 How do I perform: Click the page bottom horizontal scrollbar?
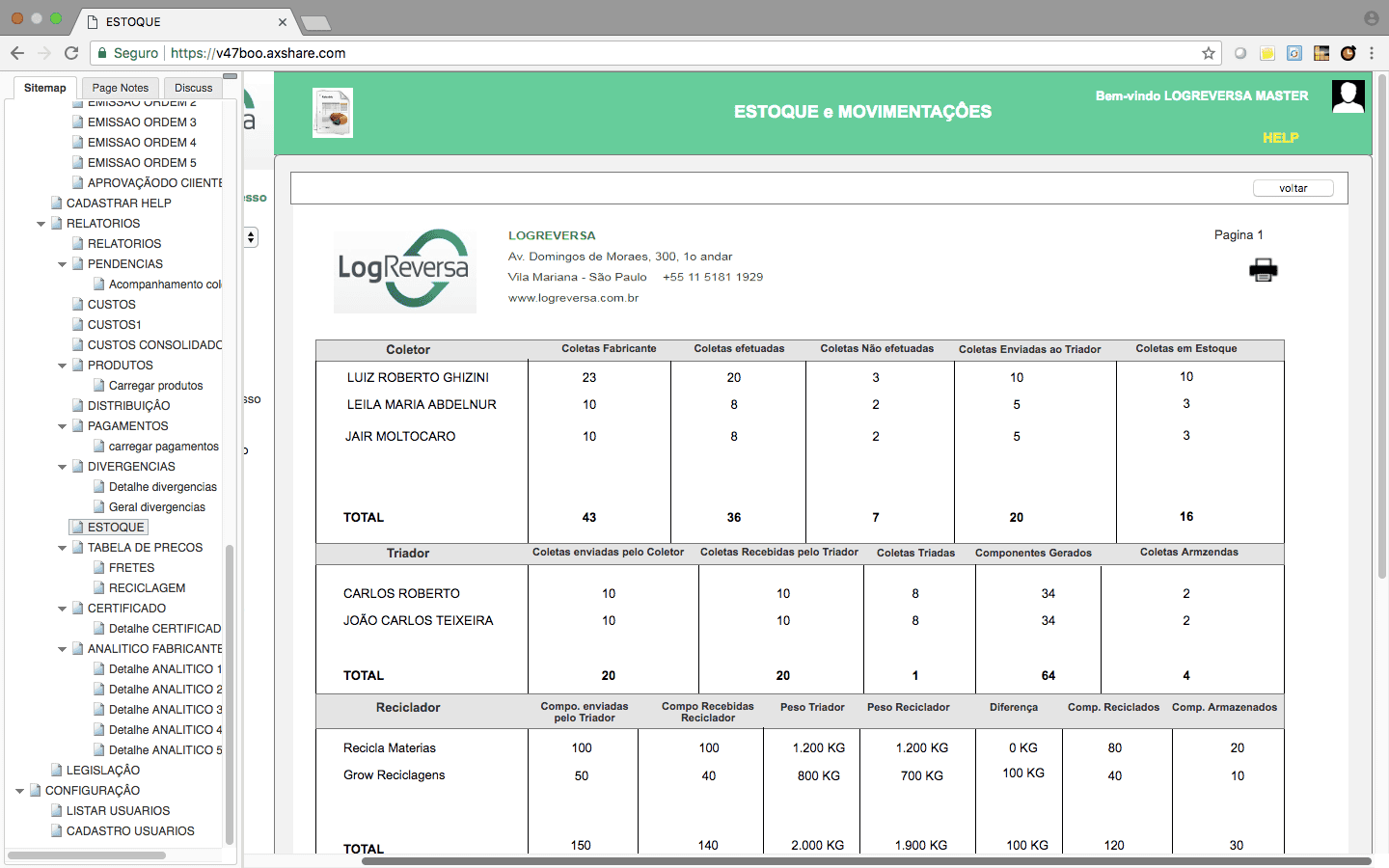tap(866, 861)
